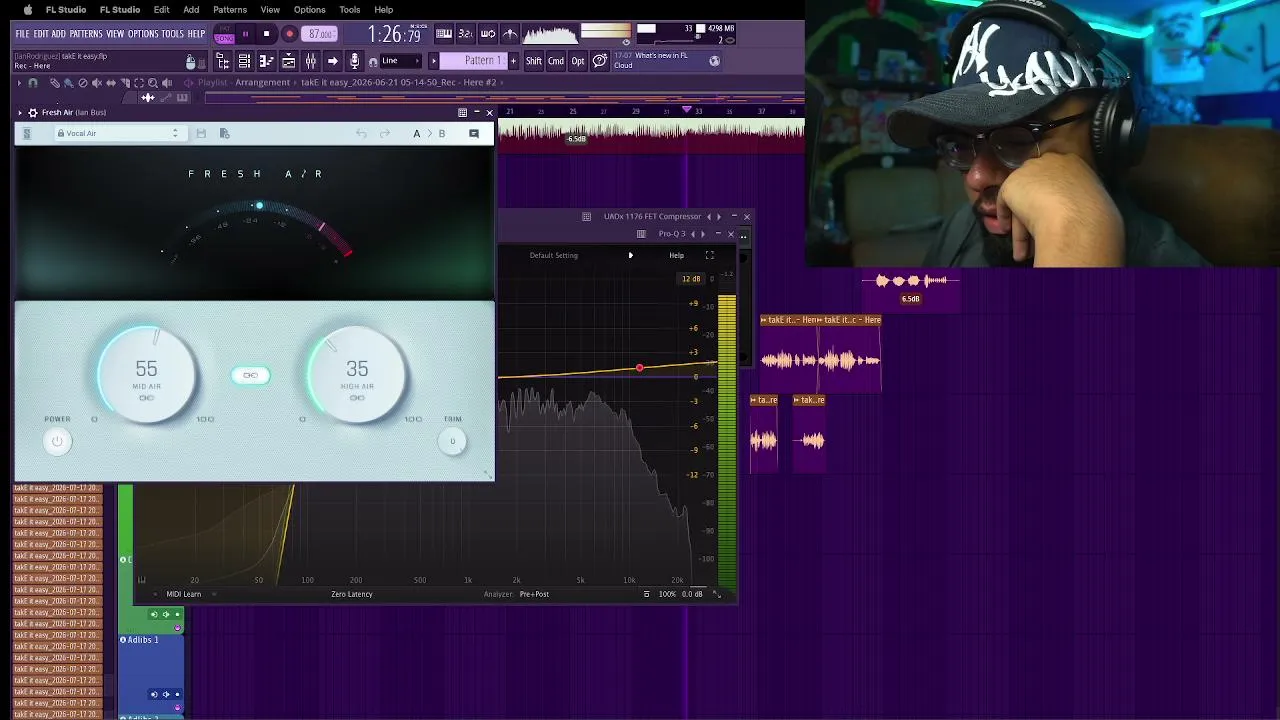Open the Help menu in macOS menu bar

[x=384, y=10]
